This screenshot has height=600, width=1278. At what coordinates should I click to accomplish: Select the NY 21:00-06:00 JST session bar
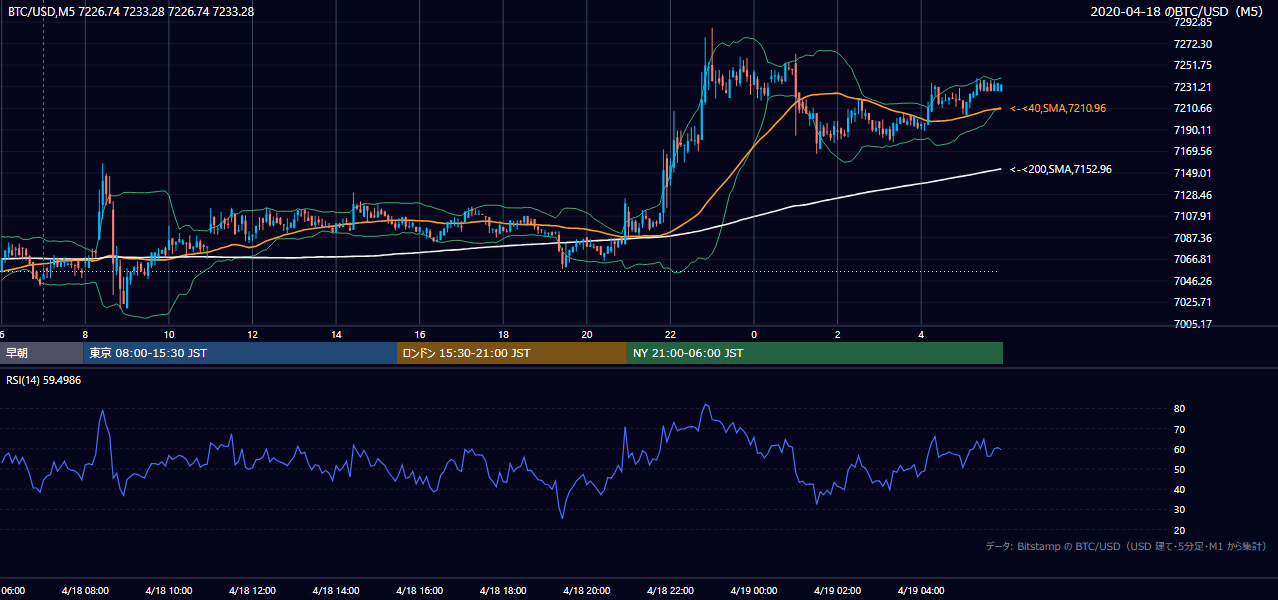[x=815, y=353]
